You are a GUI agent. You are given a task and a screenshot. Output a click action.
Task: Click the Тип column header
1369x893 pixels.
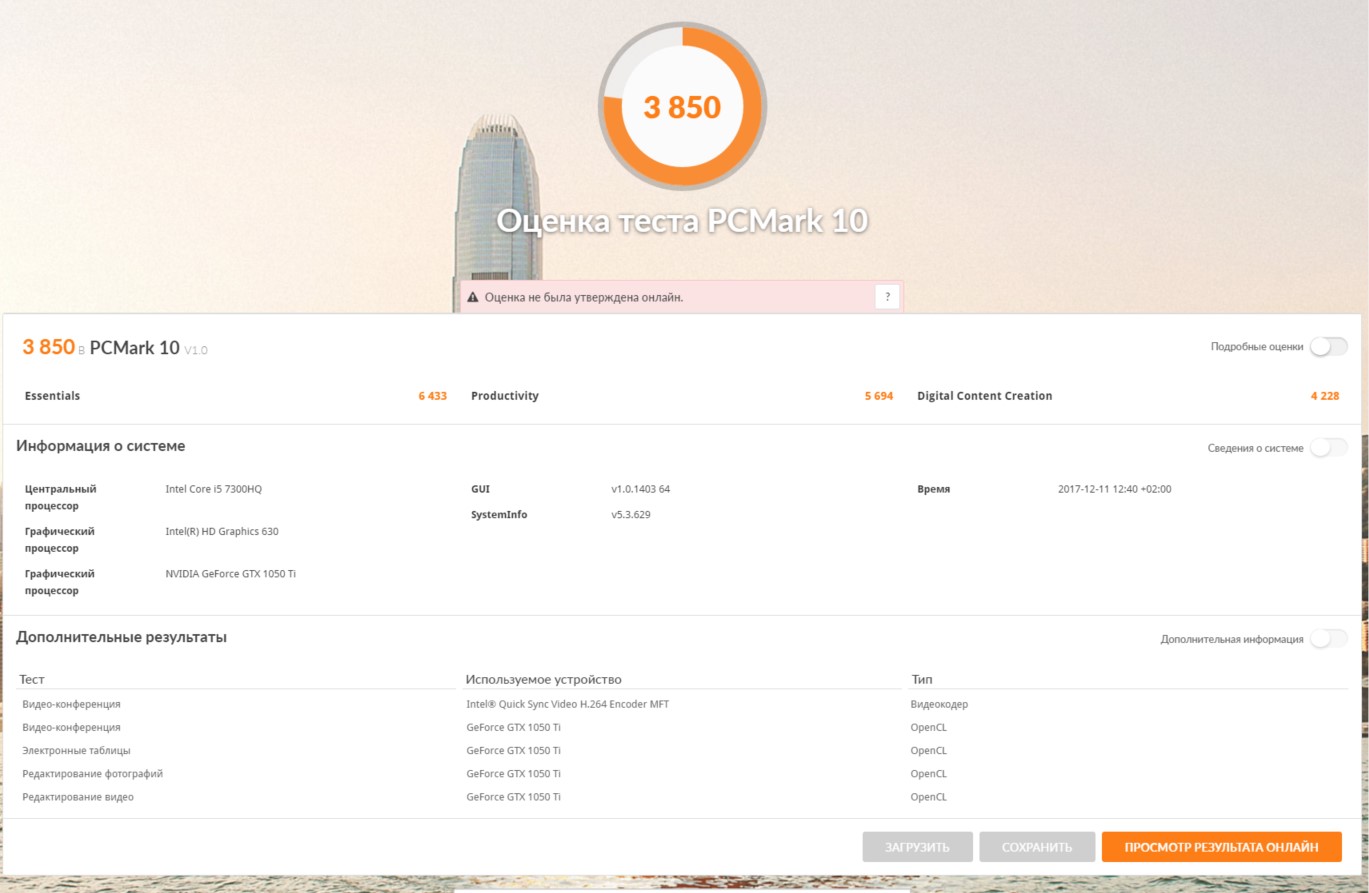922,679
